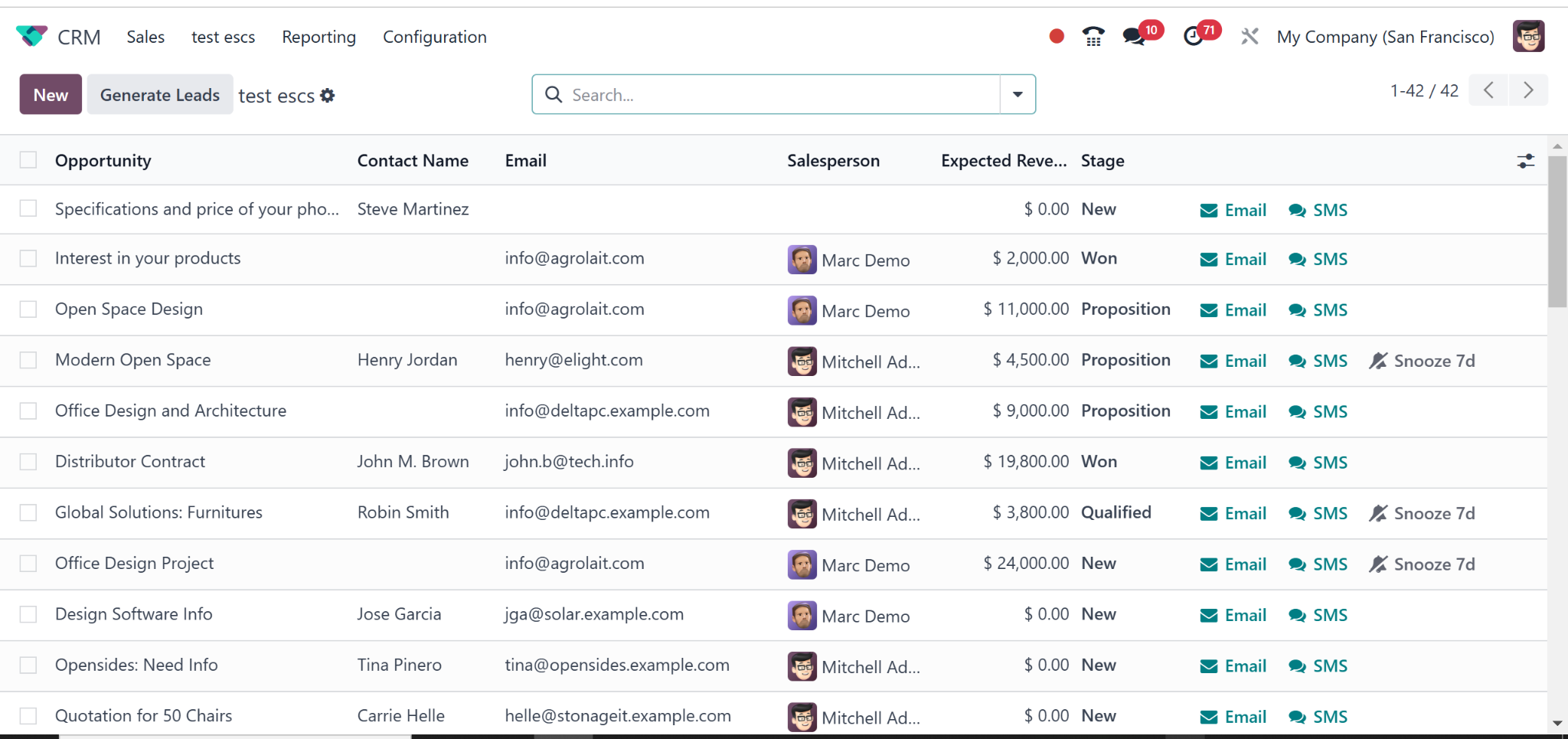The height and width of the screenshot is (739, 1568).
Task: Click the $ 24,000.00 expected revenue cell
Action: (x=1026, y=563)
